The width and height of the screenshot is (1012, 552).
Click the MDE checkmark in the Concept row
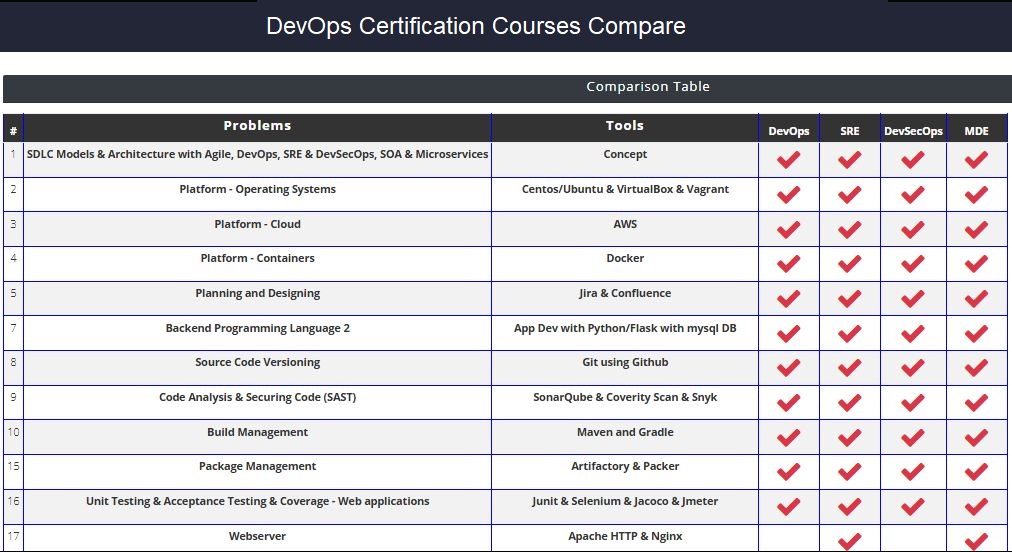(976, 160)
